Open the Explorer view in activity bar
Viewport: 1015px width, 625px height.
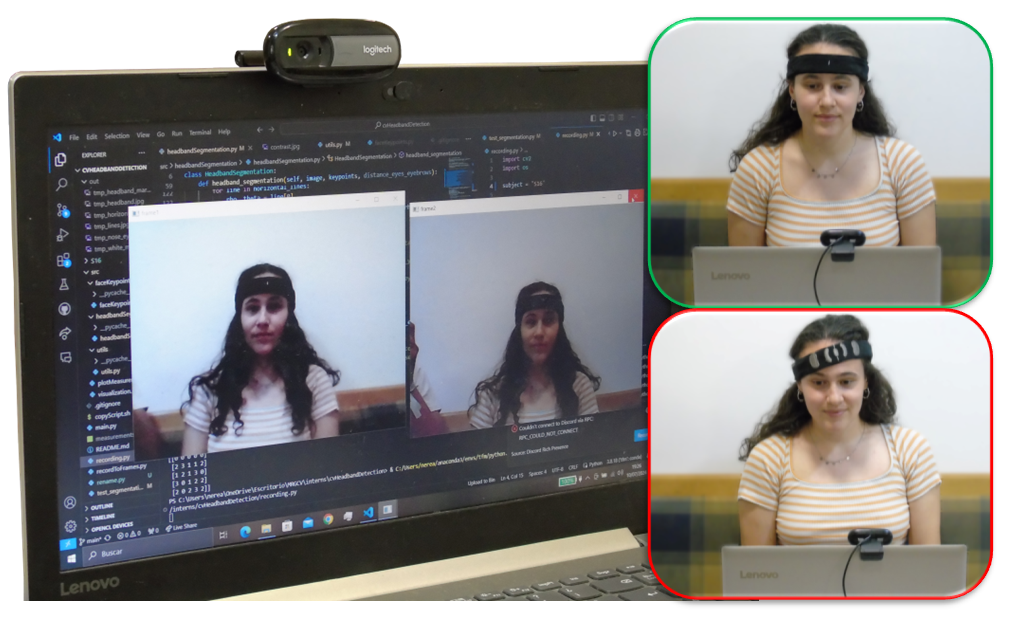[x=61, y=159]
